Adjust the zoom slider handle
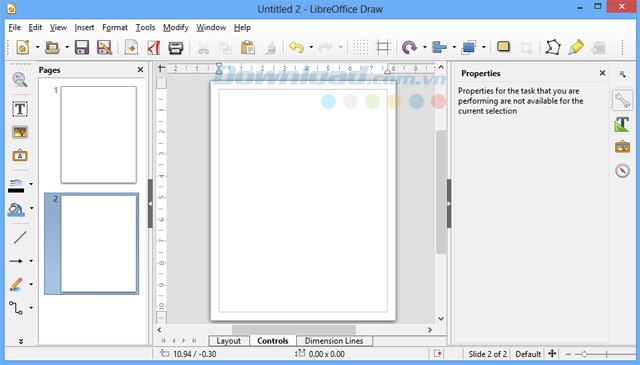 (584, 354)
